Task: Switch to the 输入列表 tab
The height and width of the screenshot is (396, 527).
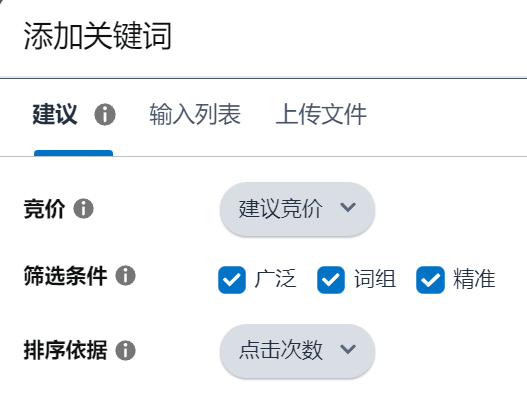Action: [195, 114]
